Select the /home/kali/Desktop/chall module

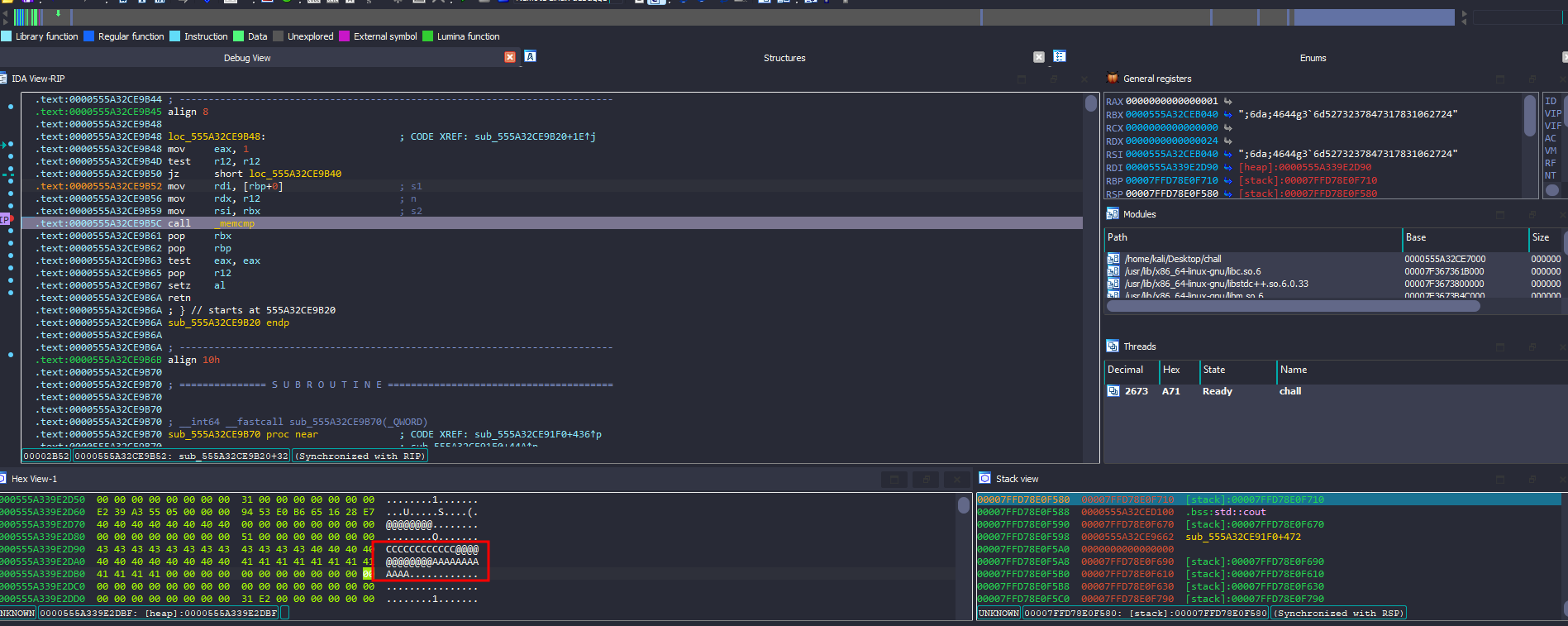coord(1172,259)
